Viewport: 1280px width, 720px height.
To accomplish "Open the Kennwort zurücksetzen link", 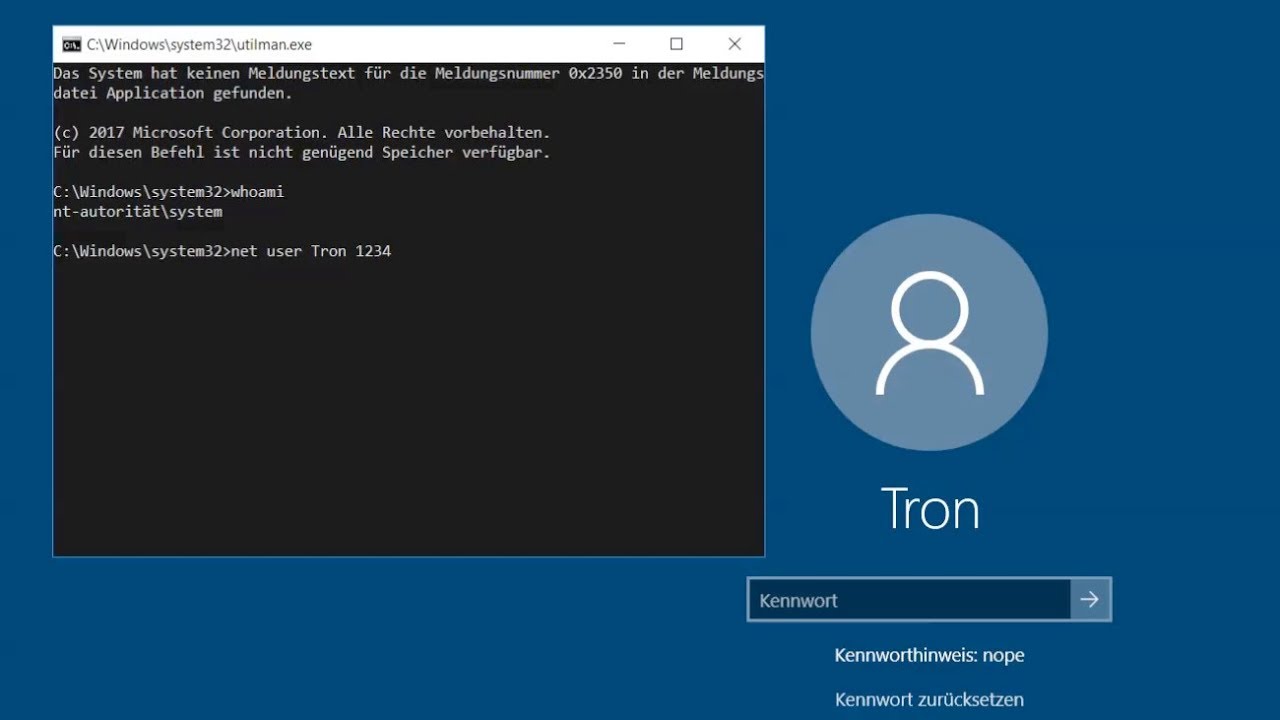I will [x=929, y=700].
